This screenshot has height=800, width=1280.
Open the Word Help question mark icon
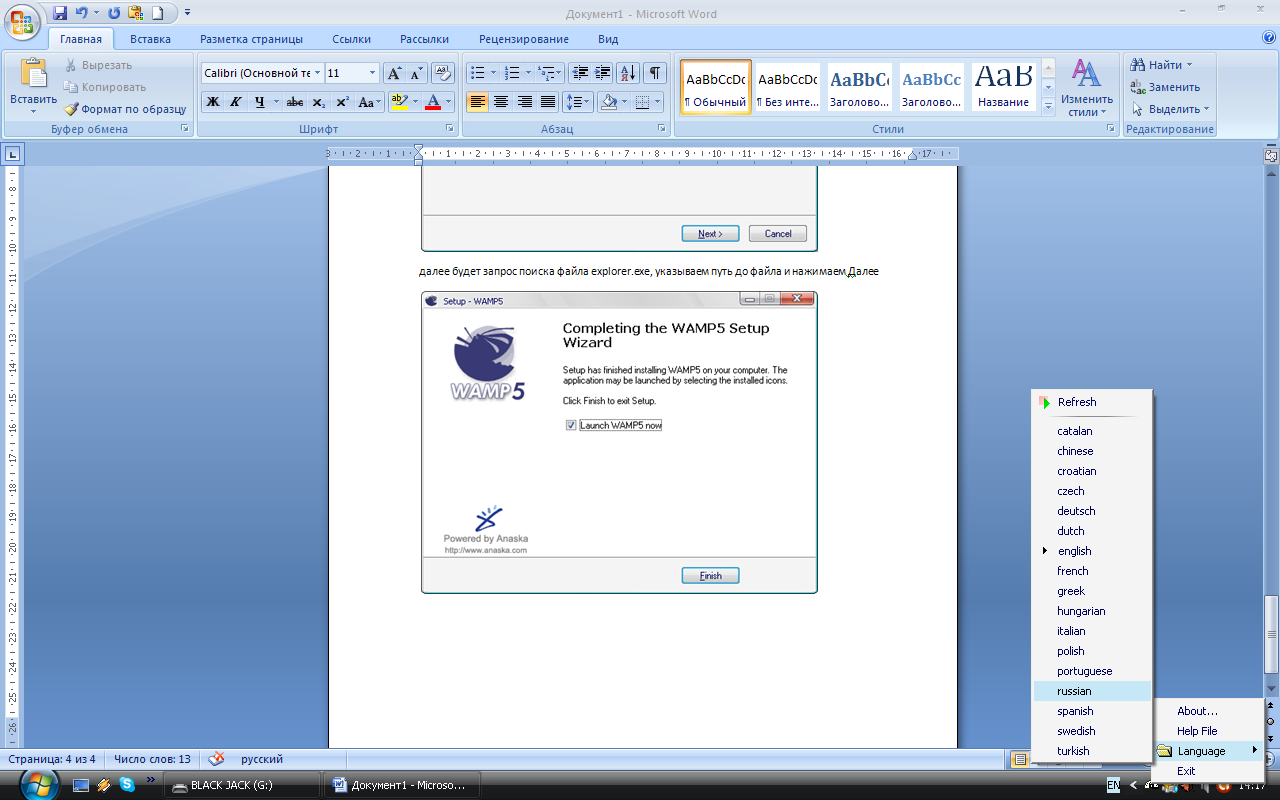pyautogui.click(x=1269, y=38)
